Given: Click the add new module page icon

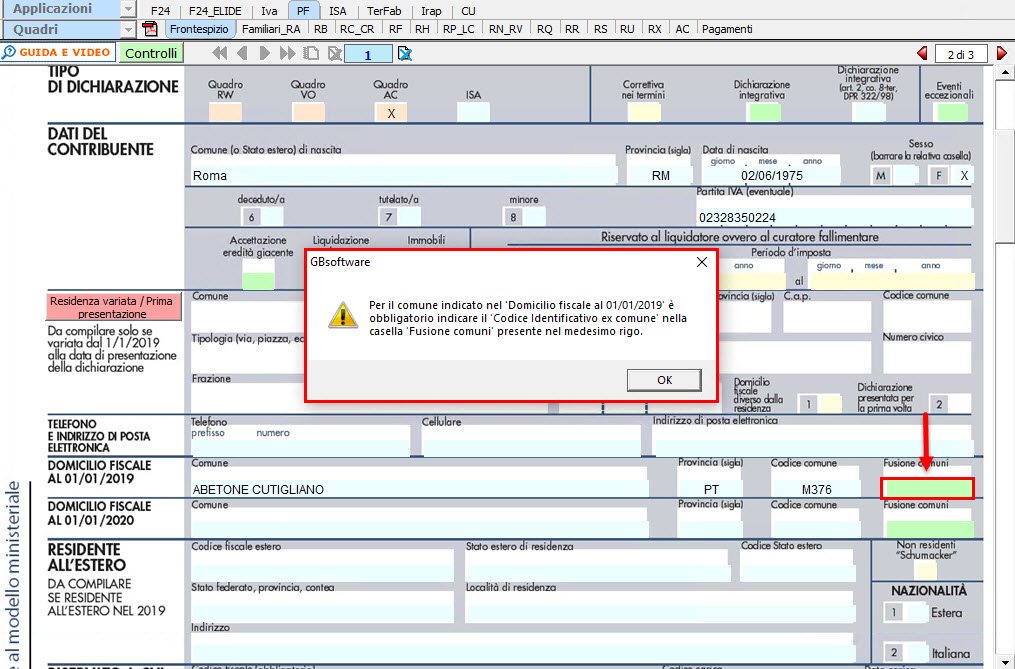Looking at the screenshot, I should pos(311,54).
